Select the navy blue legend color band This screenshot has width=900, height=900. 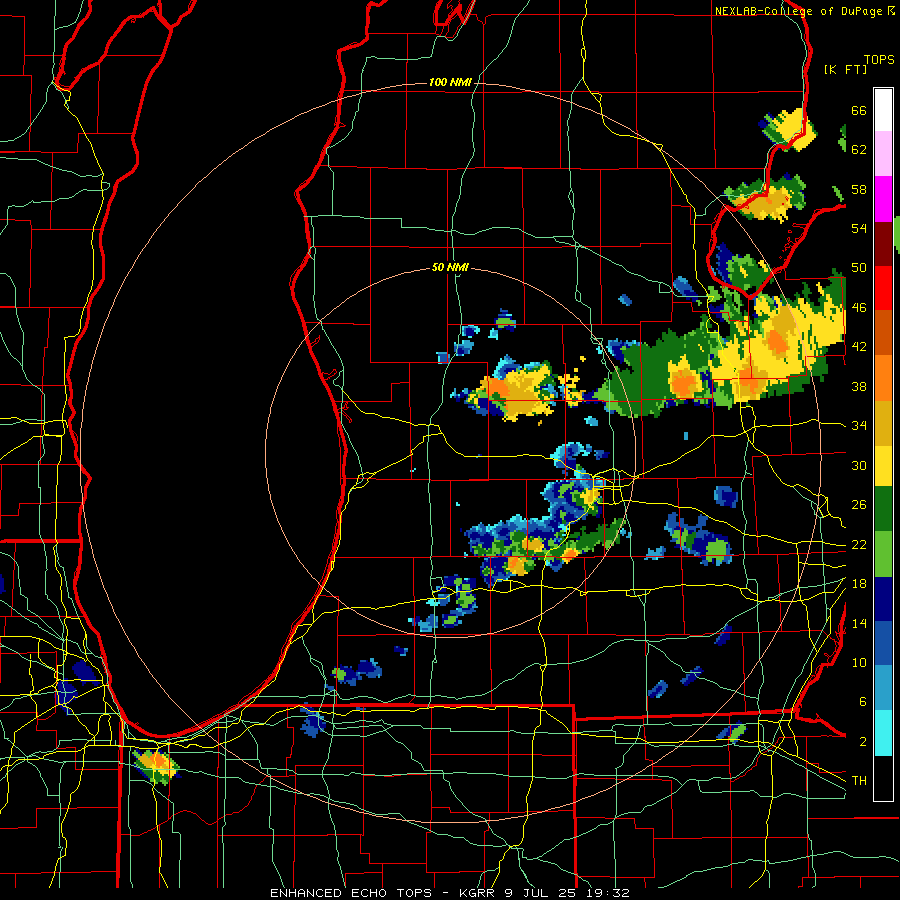click(x=883, y=599)
